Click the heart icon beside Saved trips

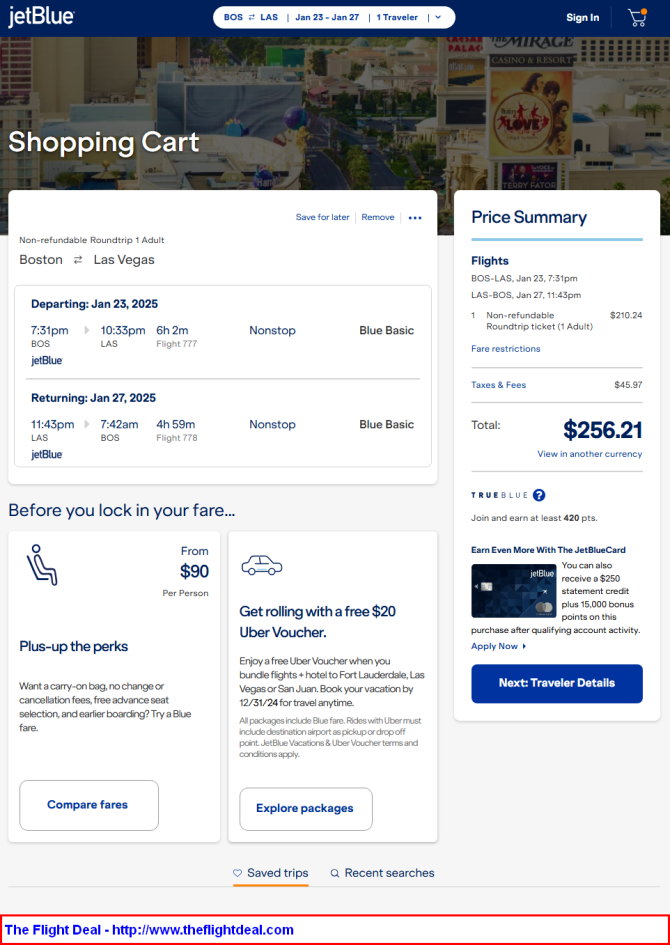[x=238, y=873]
